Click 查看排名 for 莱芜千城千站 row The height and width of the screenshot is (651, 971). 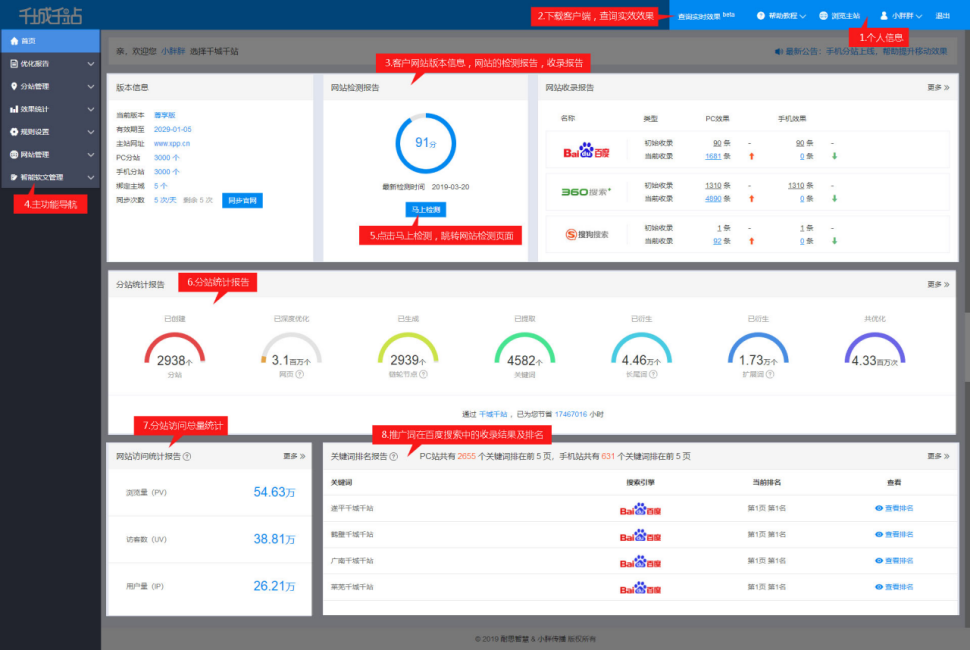[893, 587]
